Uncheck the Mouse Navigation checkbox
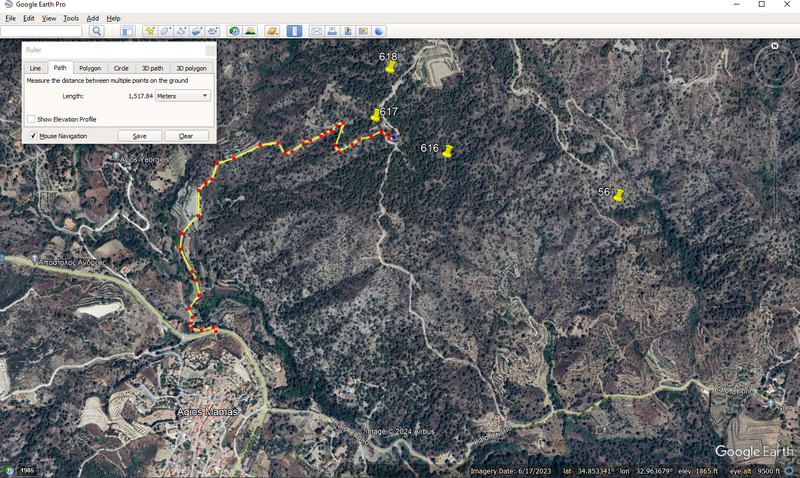Screen dimensions: 800x478 [31, 135]
